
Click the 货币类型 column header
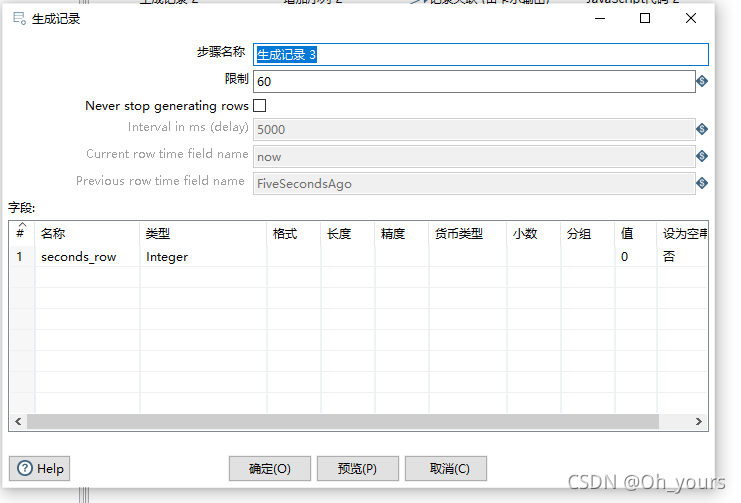tap(467, 233)
